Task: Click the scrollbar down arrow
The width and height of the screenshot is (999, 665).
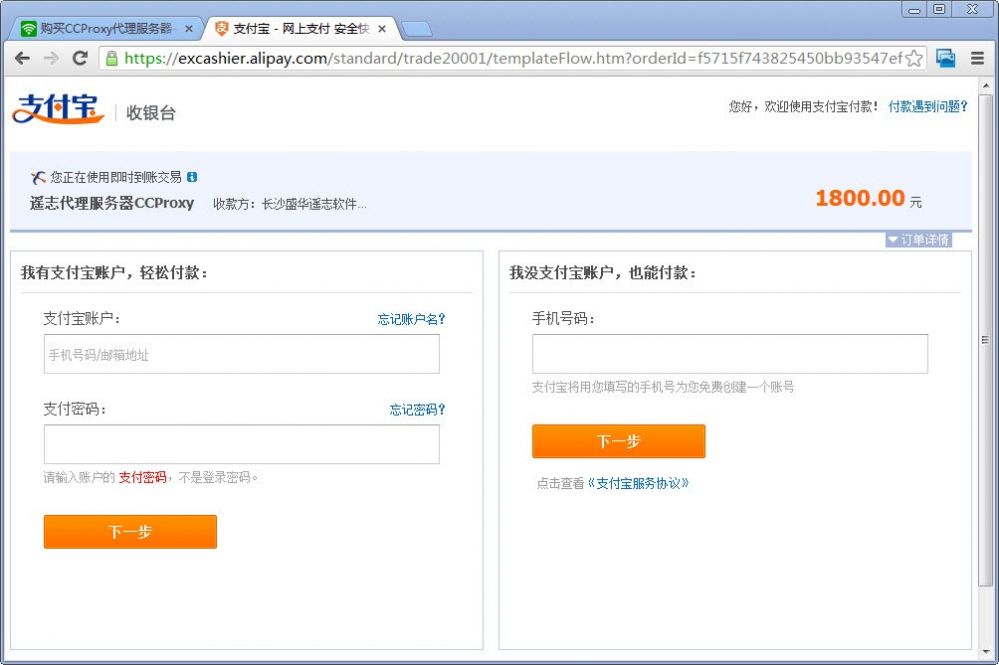Action: coord(986,652)
